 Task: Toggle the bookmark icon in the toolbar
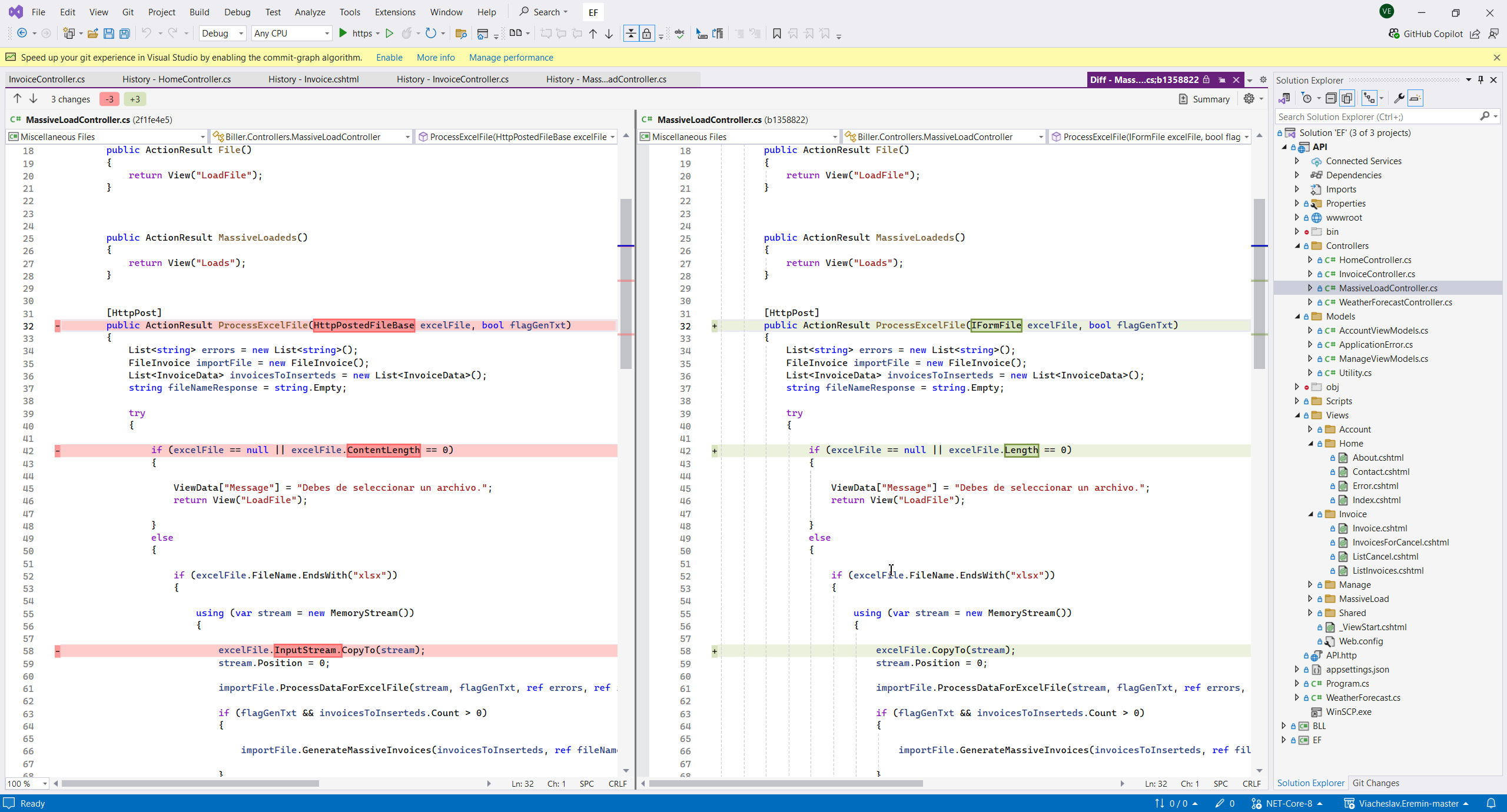(x=776, y=34)
